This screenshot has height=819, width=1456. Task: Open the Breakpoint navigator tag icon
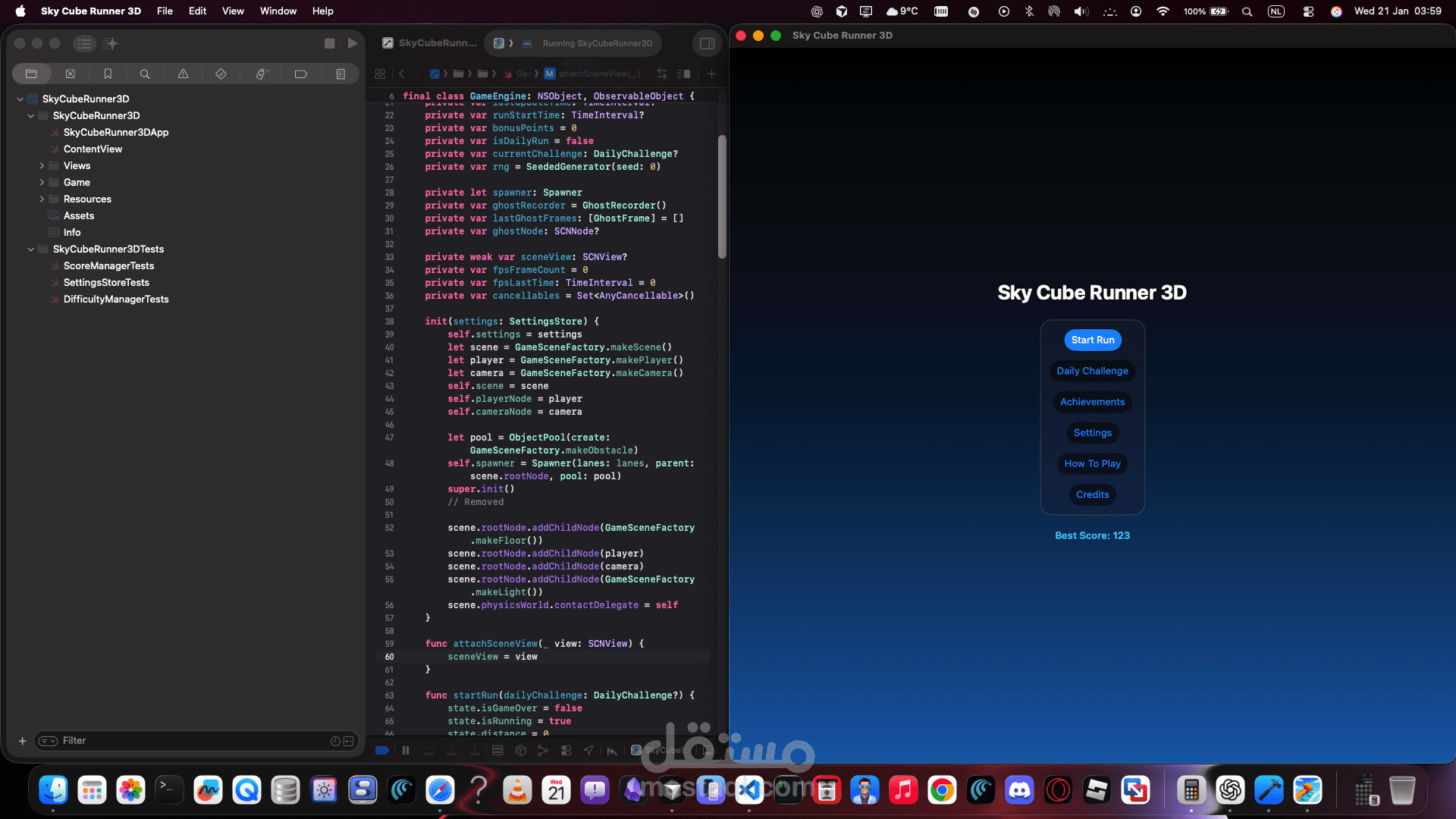tap(300, 74)
